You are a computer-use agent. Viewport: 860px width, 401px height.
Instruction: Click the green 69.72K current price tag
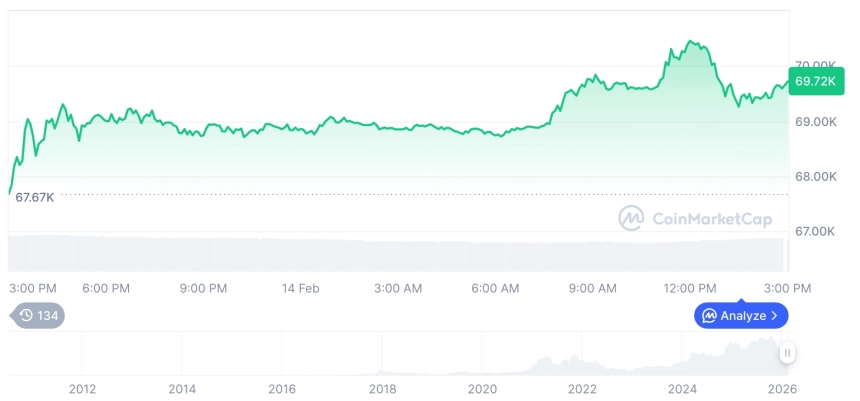[816, 81]
